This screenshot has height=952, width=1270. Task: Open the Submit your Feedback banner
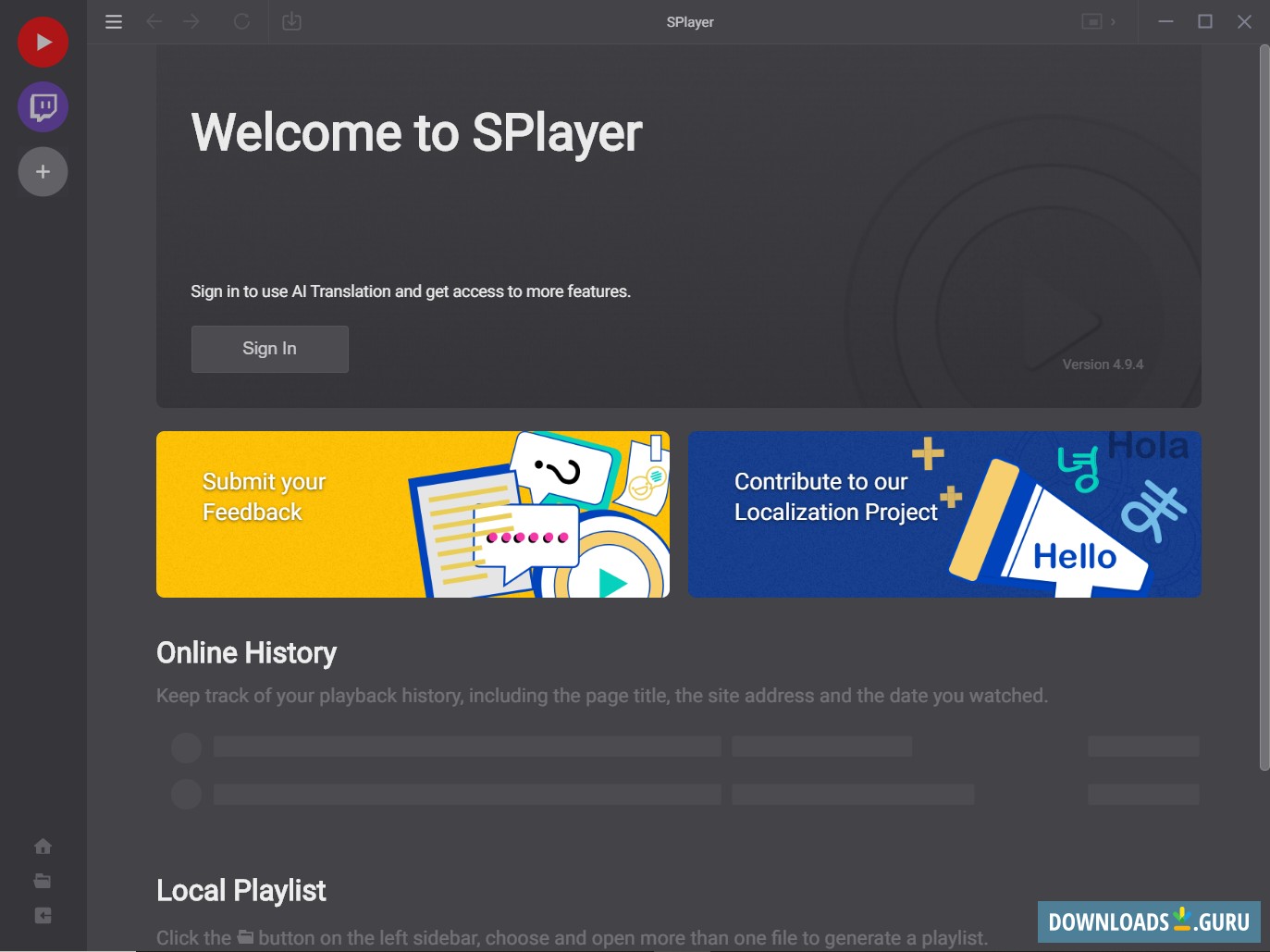[413, 513]
